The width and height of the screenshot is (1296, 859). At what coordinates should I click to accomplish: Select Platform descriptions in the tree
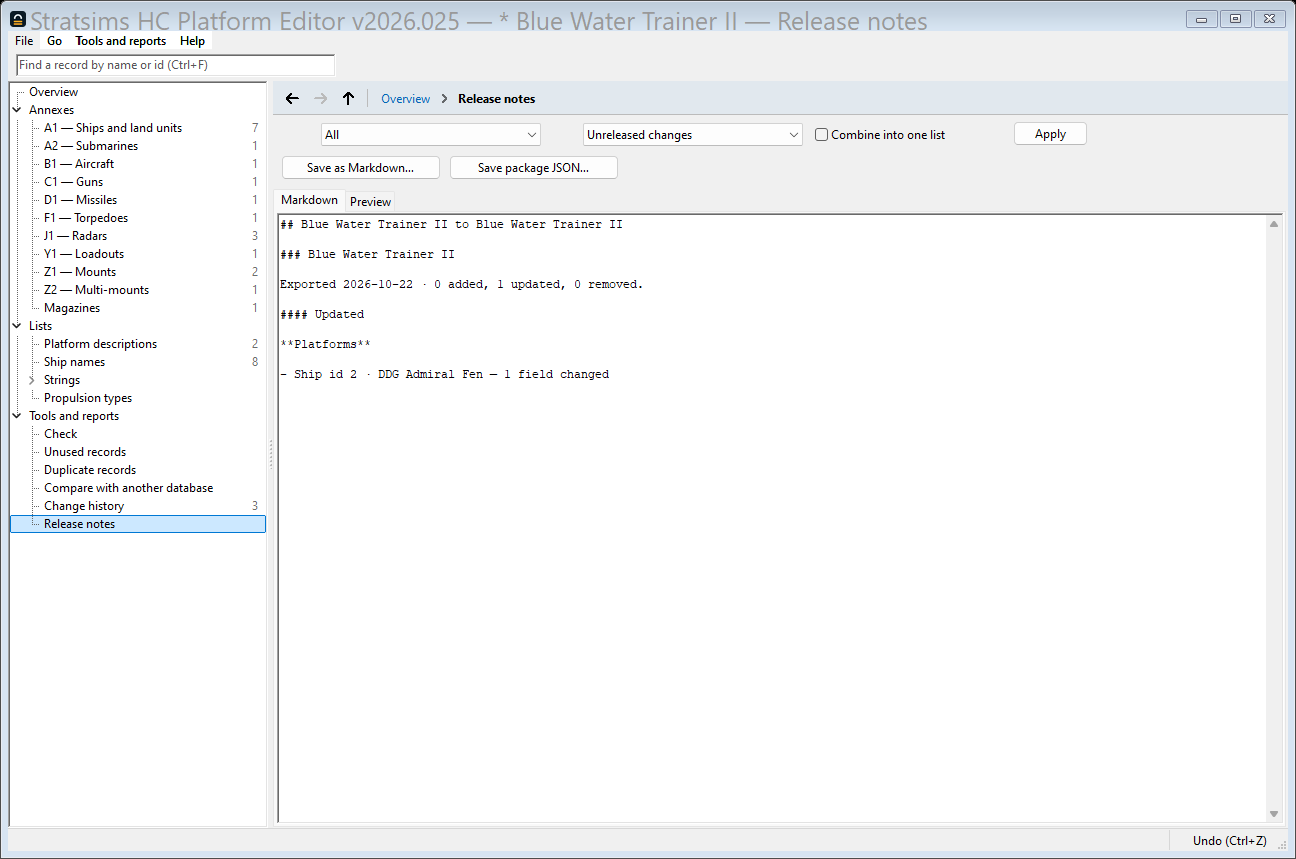100,344
